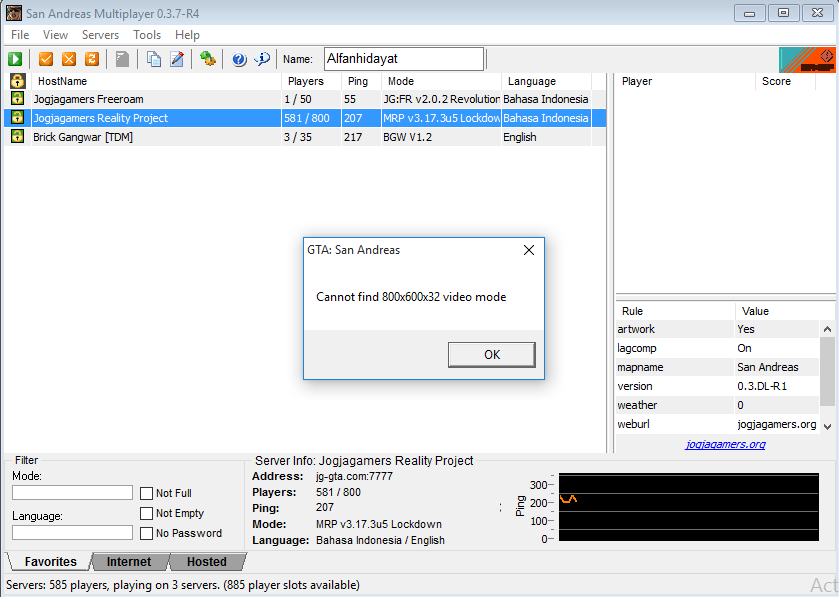The image size is (839, 597).
Task: Click the green Connect play icon
Action: point(15,59)
